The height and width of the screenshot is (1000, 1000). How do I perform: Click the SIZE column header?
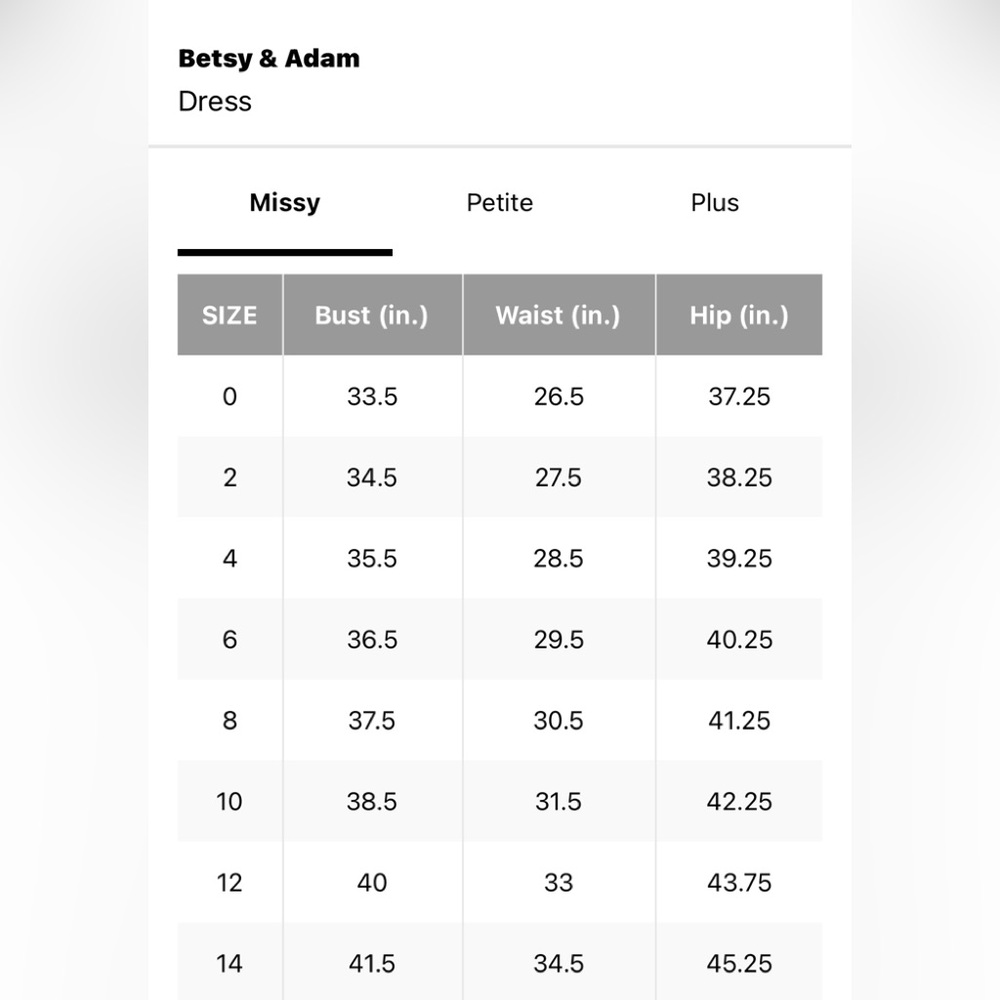[x=230, y=316]
